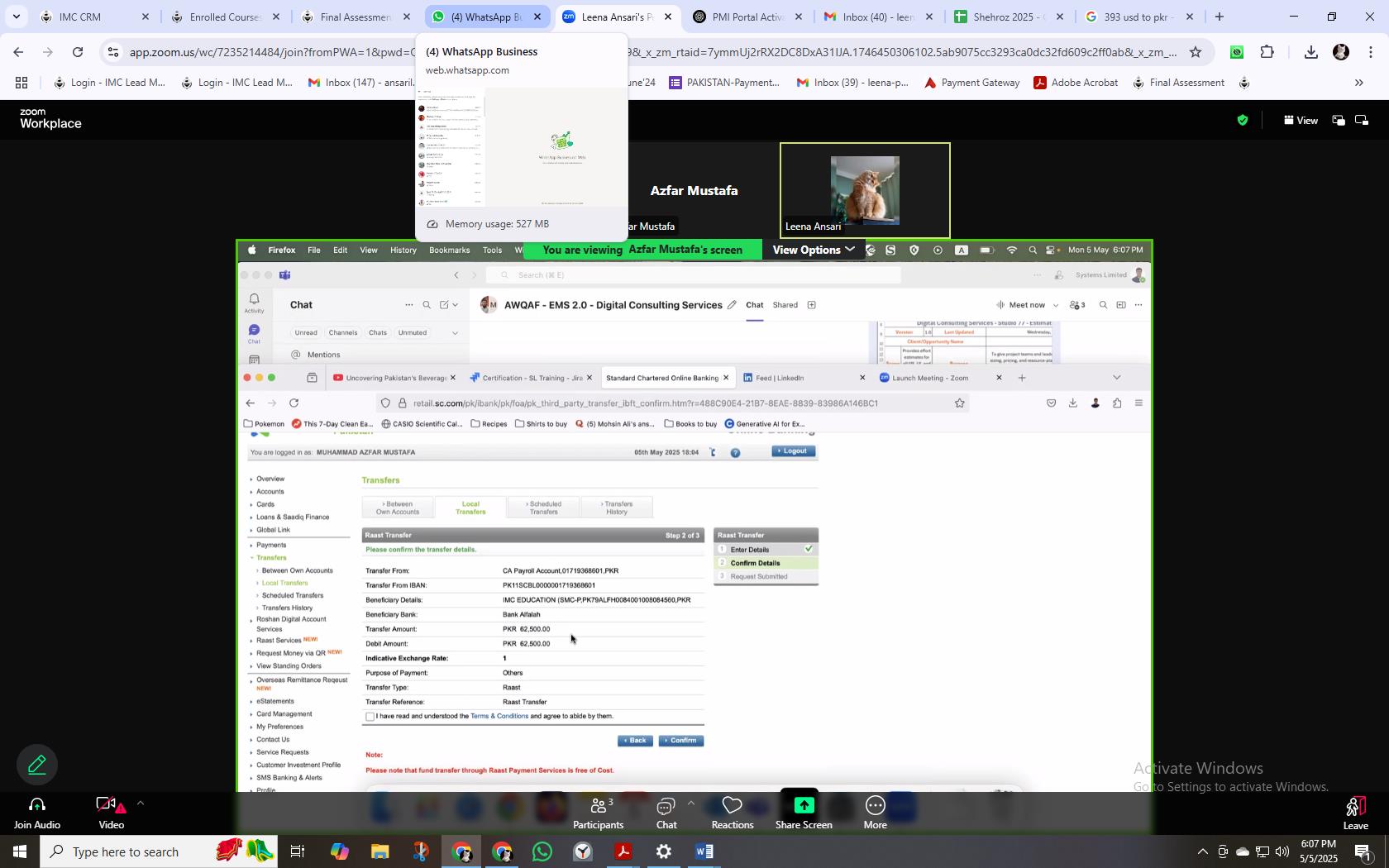Select Leena Ansari video thumbnail
The width and height of the screenshot is (1389, 868).
(865, 190)
